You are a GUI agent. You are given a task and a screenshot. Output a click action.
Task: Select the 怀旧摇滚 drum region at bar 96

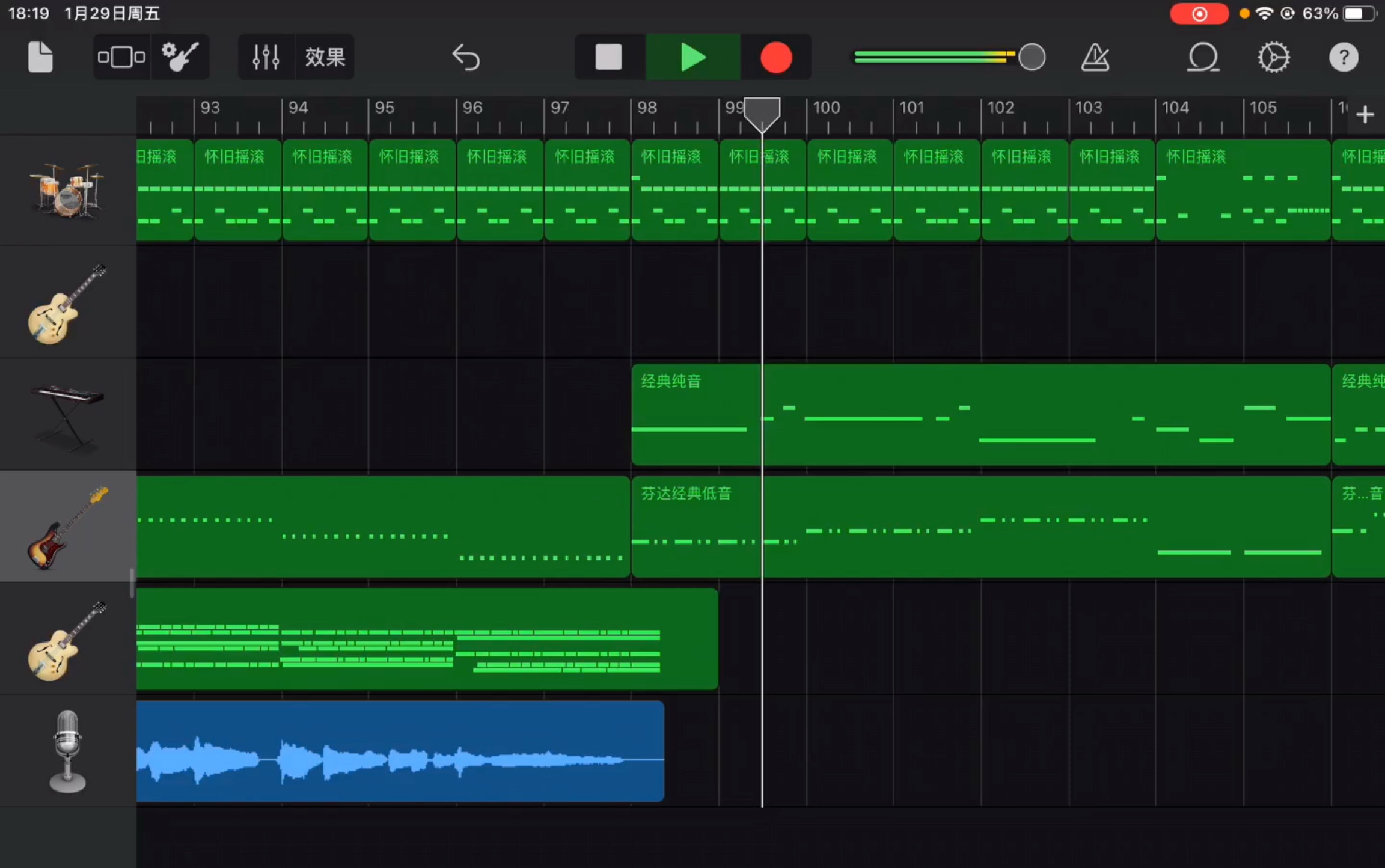click(x=500, y=190)
